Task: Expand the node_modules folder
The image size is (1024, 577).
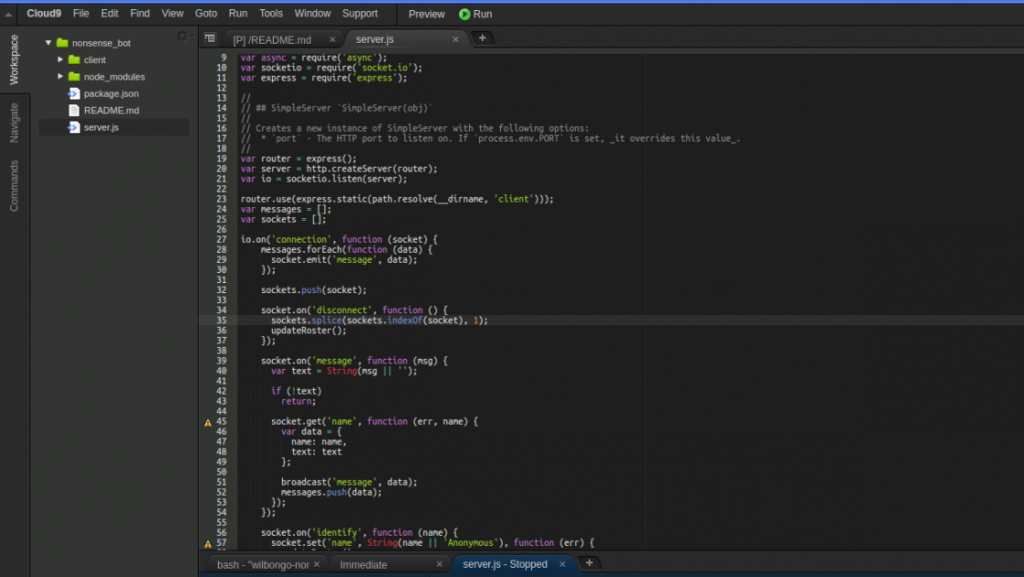Action: click(60, 76)
